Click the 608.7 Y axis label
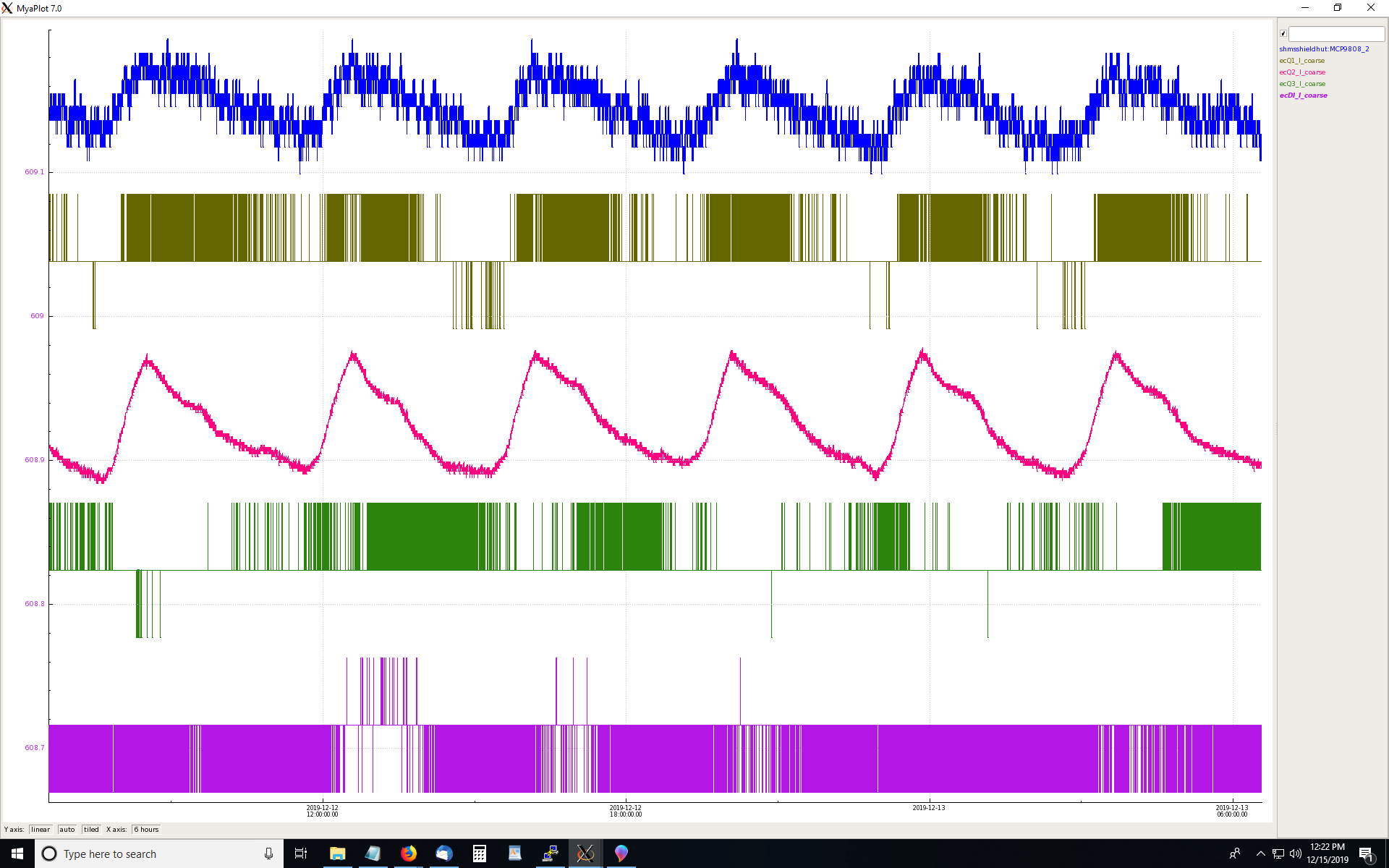The image size is (1389, 868). pyautogui.click(x=34, y=748)
